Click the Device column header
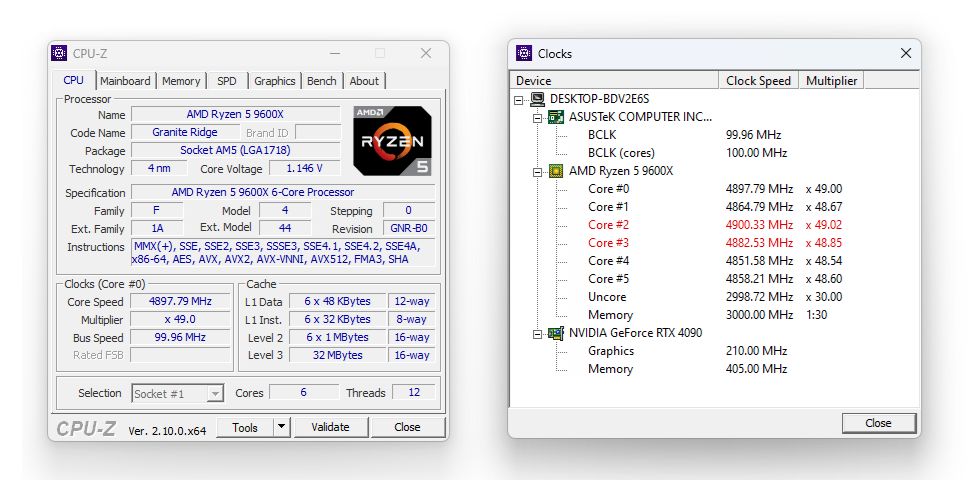The image size is (980, 480). [616, 81]
